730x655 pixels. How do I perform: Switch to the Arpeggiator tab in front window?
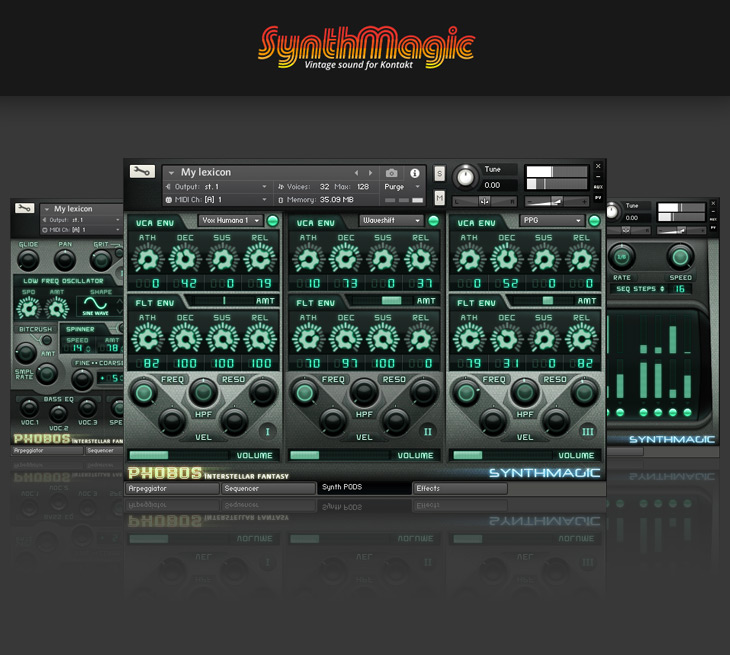[172, 488]
